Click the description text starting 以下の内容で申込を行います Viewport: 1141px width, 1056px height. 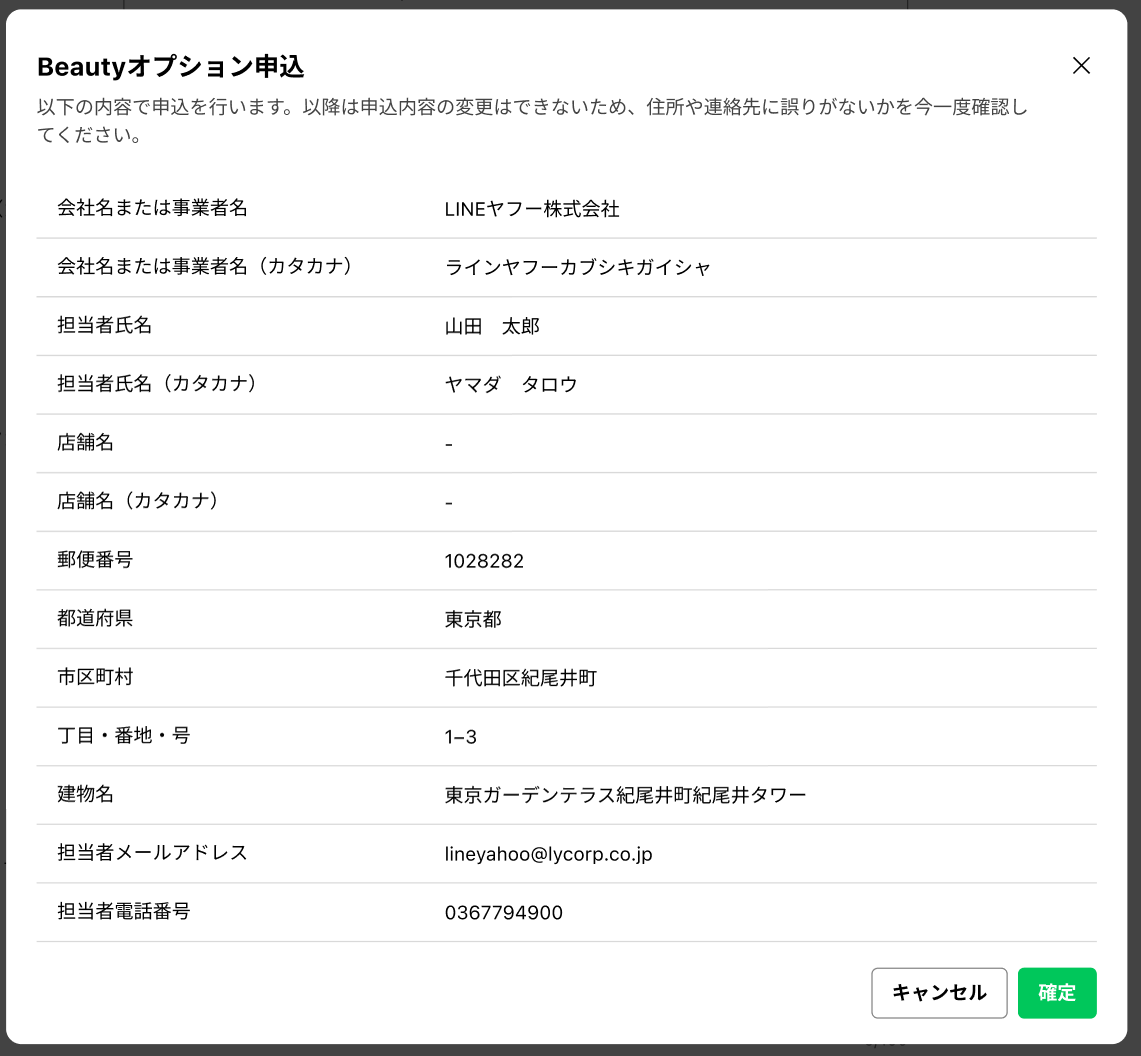[x=532, y=120]
